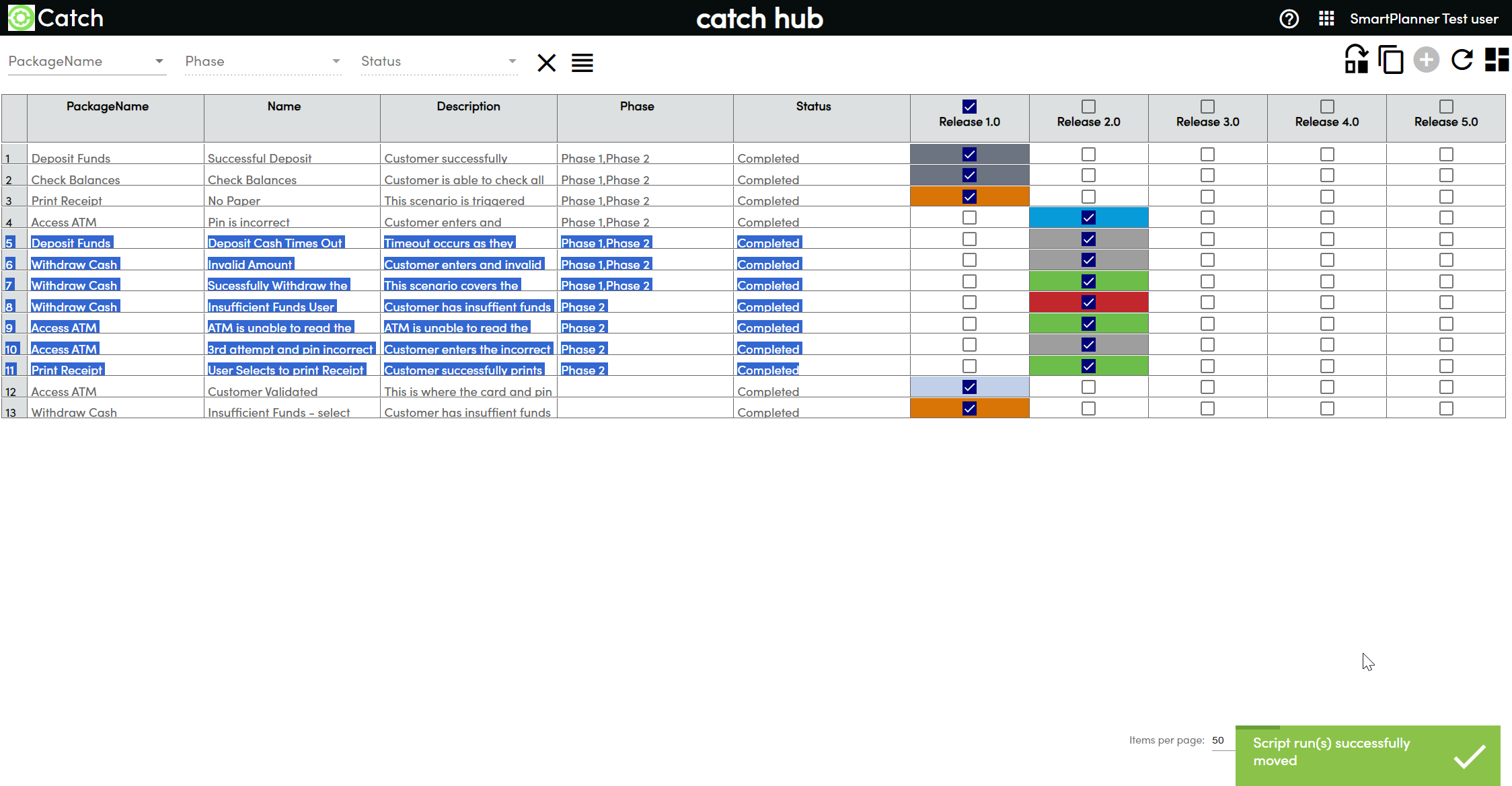The width and height of the screenshot is (1512, 786).
Task: Check Release 5.0 box for row 1
Action: pos(1446,155)
